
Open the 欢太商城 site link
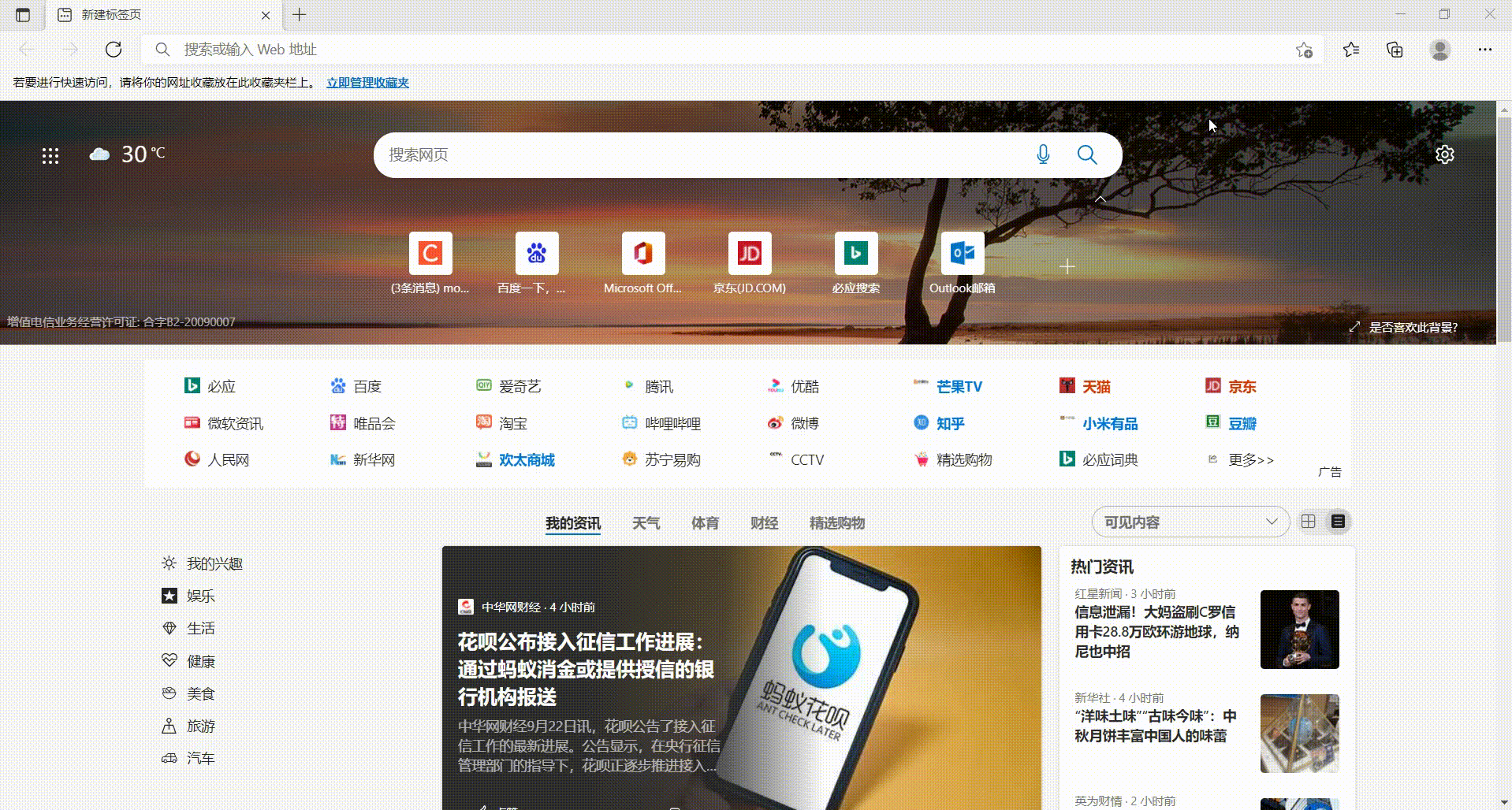(516, 459)
